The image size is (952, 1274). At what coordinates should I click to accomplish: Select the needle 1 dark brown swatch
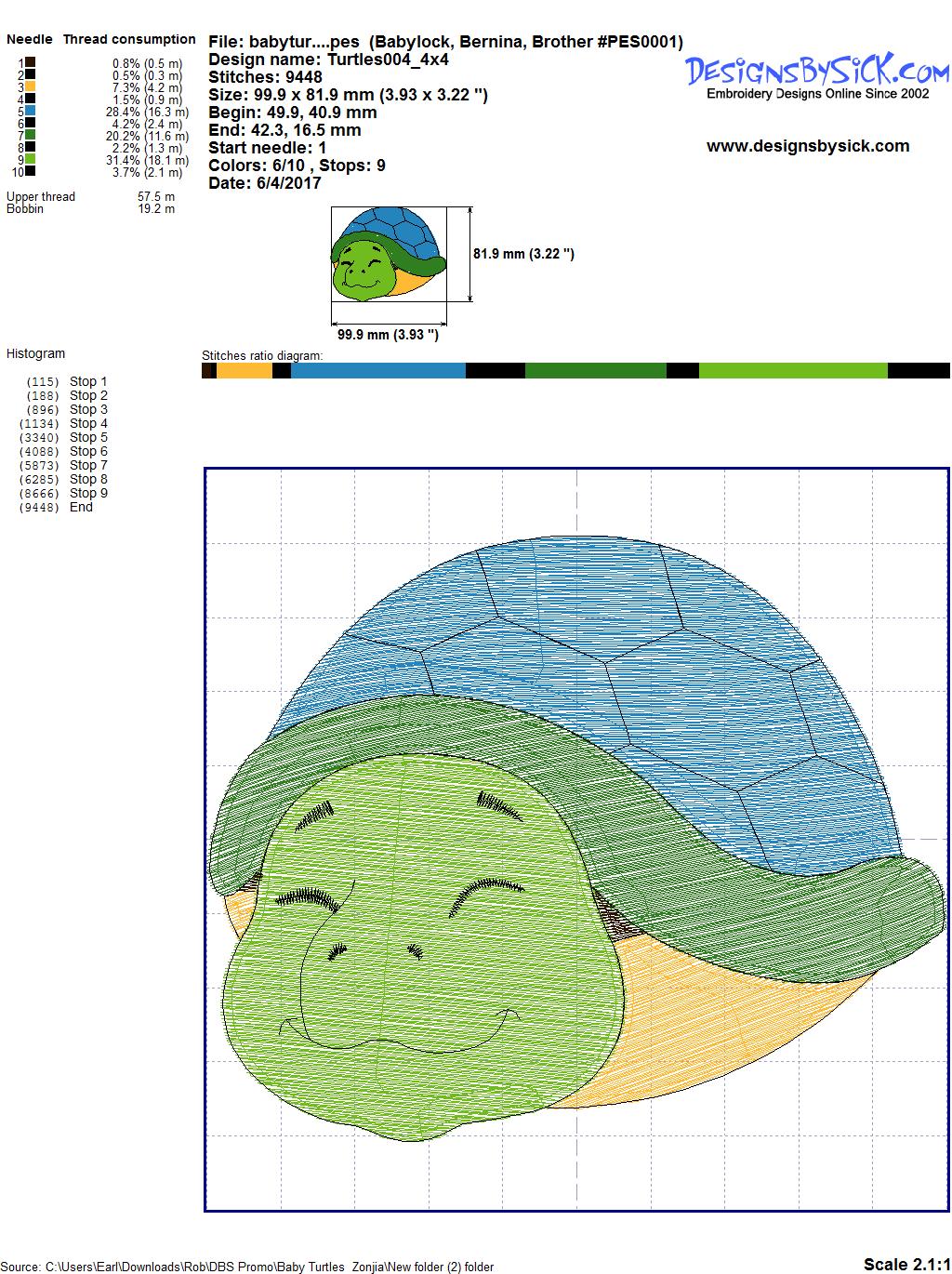pos(31,62)
